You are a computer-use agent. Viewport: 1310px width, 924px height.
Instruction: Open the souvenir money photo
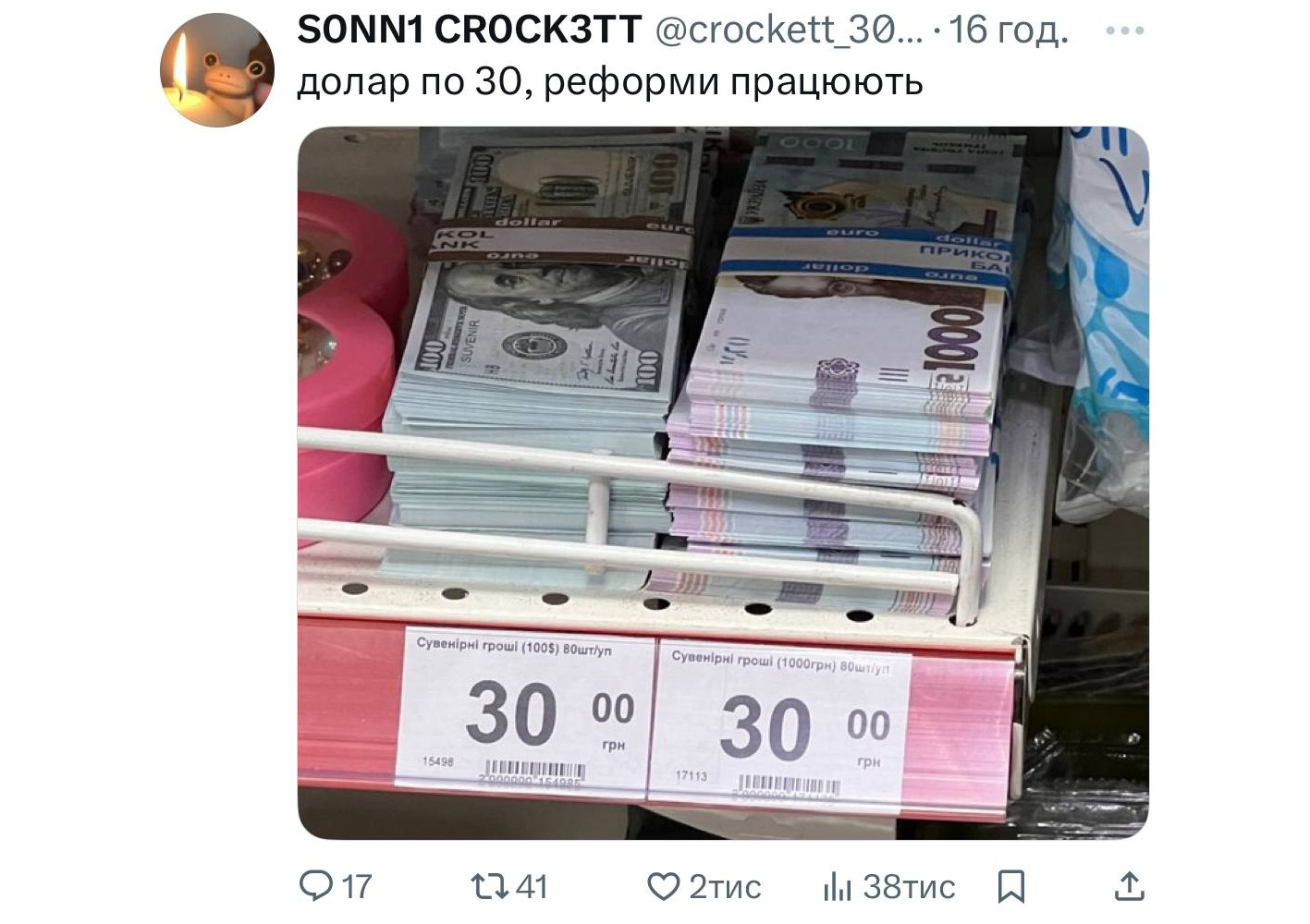723,483
